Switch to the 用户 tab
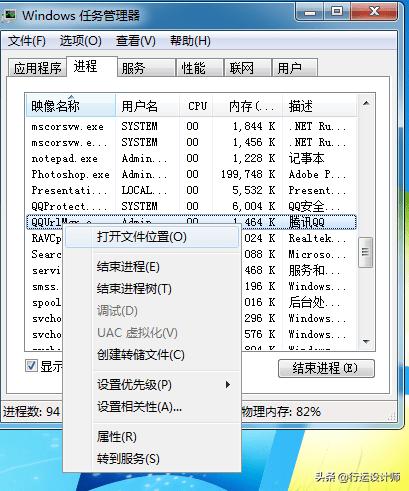The width and height of the screenshot is (409, 491). (x=295, y=68)
